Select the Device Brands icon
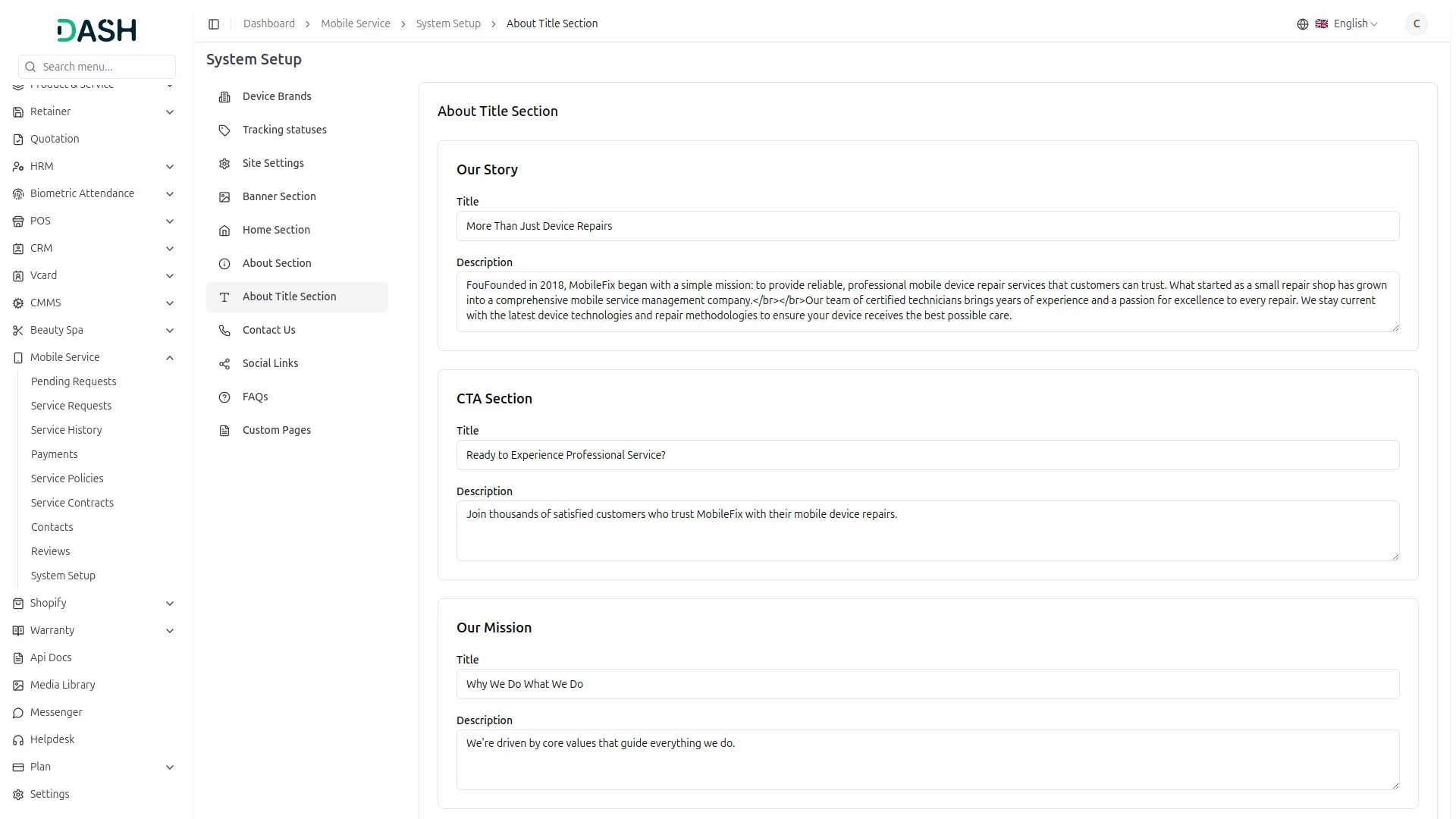The height and width of the screenshot is (819, 1456). [224, 97]
